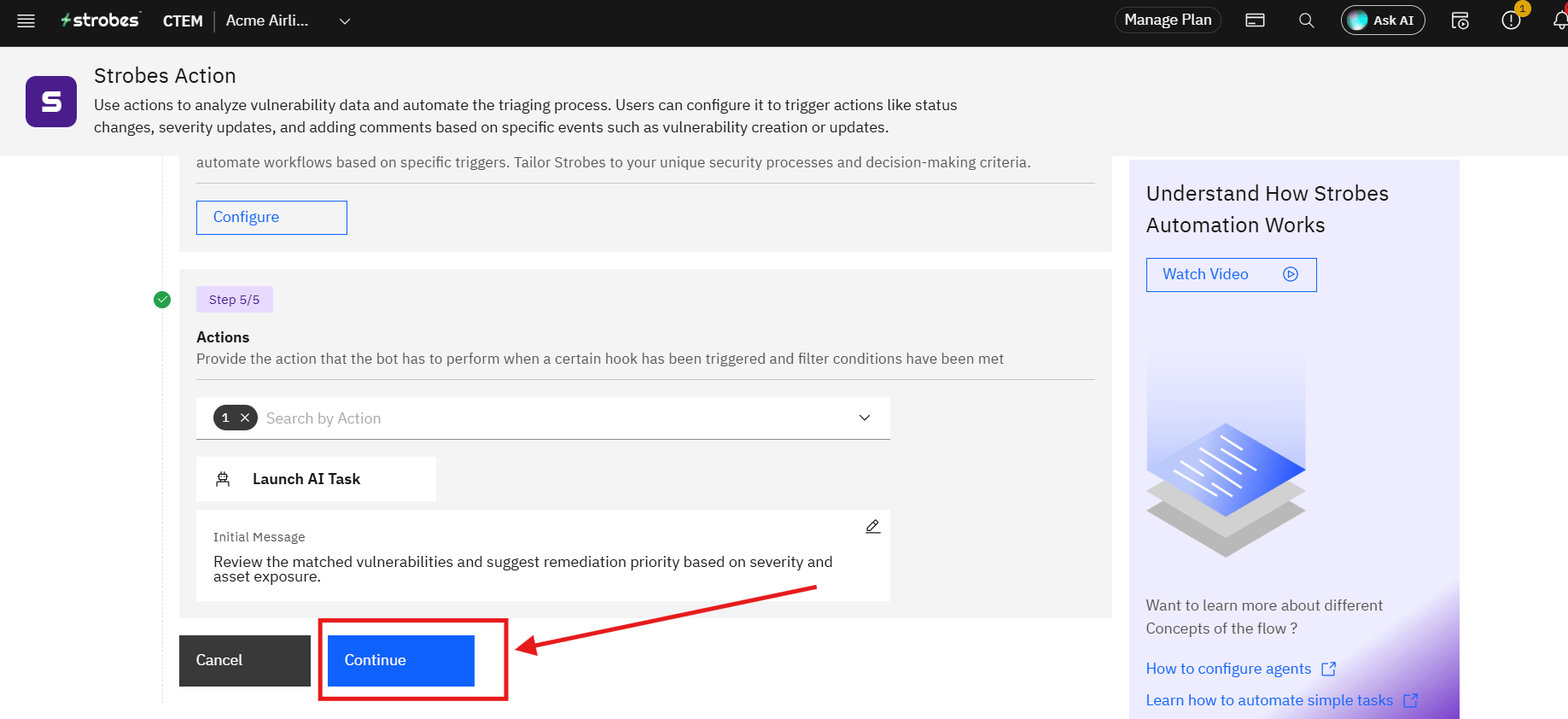Open the scheduled reports icon in top bar
The height and width of the screenshot is (719, 1568).
1460,20
